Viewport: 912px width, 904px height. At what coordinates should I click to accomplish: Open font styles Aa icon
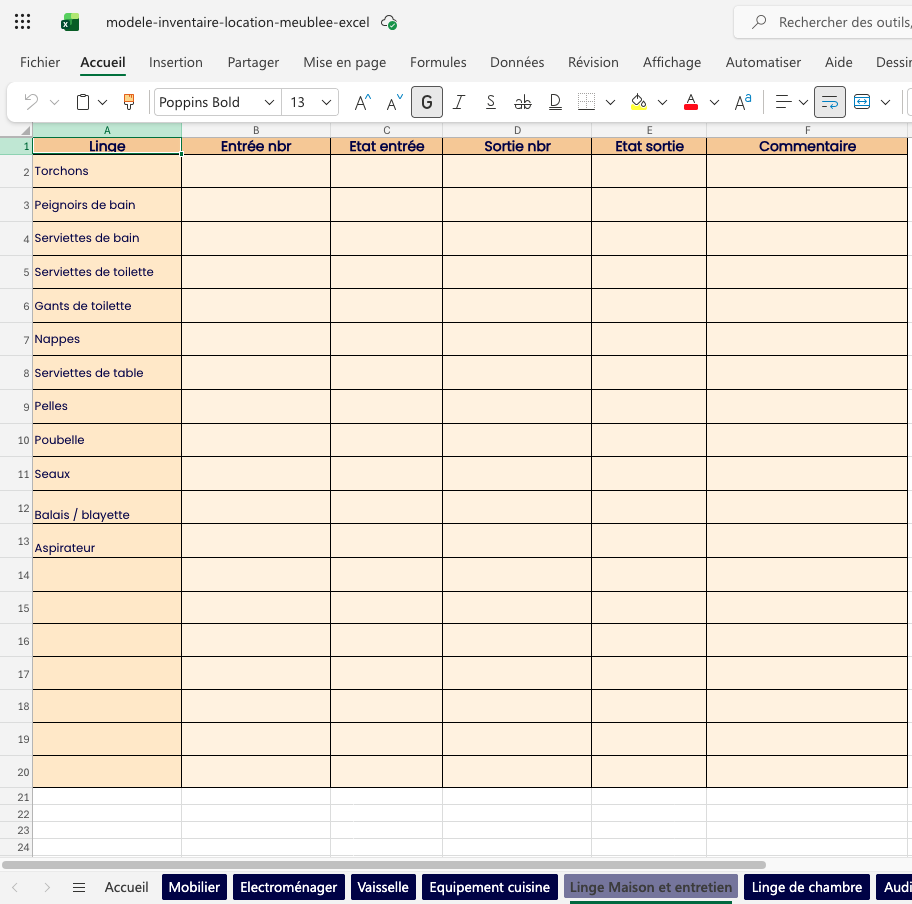click(743, 102)
